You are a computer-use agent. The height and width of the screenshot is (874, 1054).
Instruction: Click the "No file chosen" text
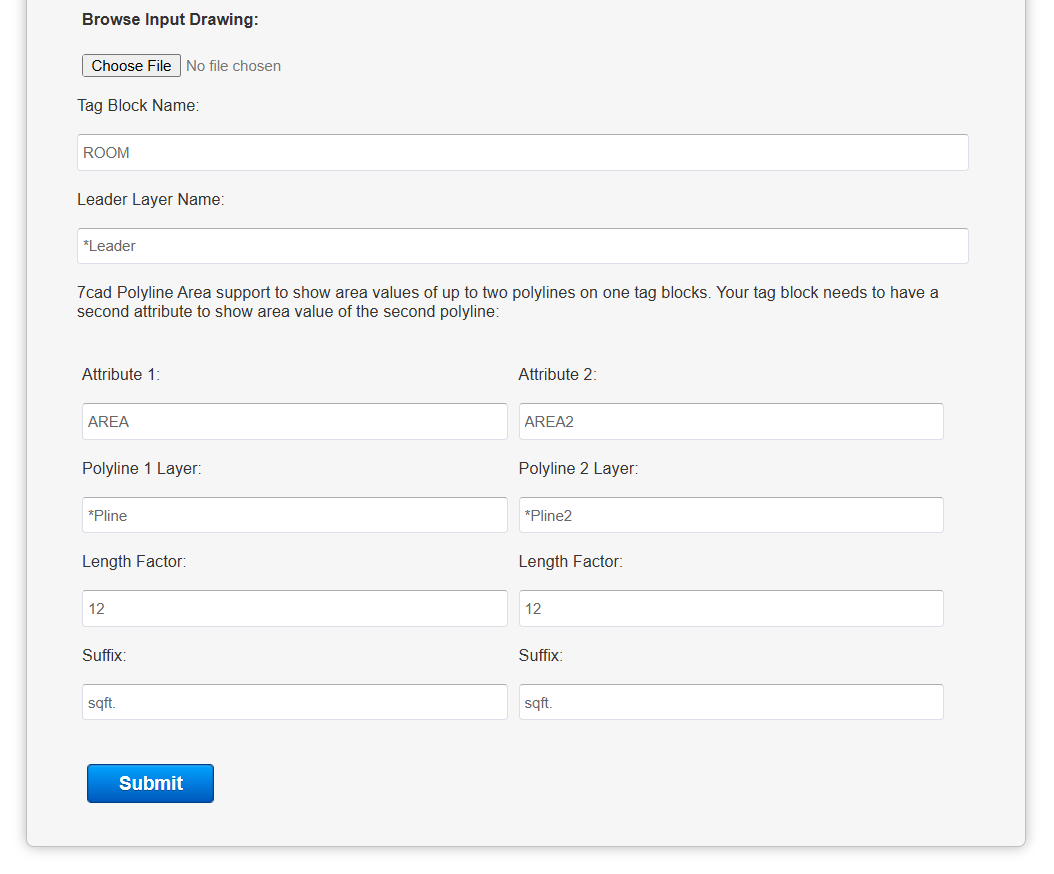(233, 66)
